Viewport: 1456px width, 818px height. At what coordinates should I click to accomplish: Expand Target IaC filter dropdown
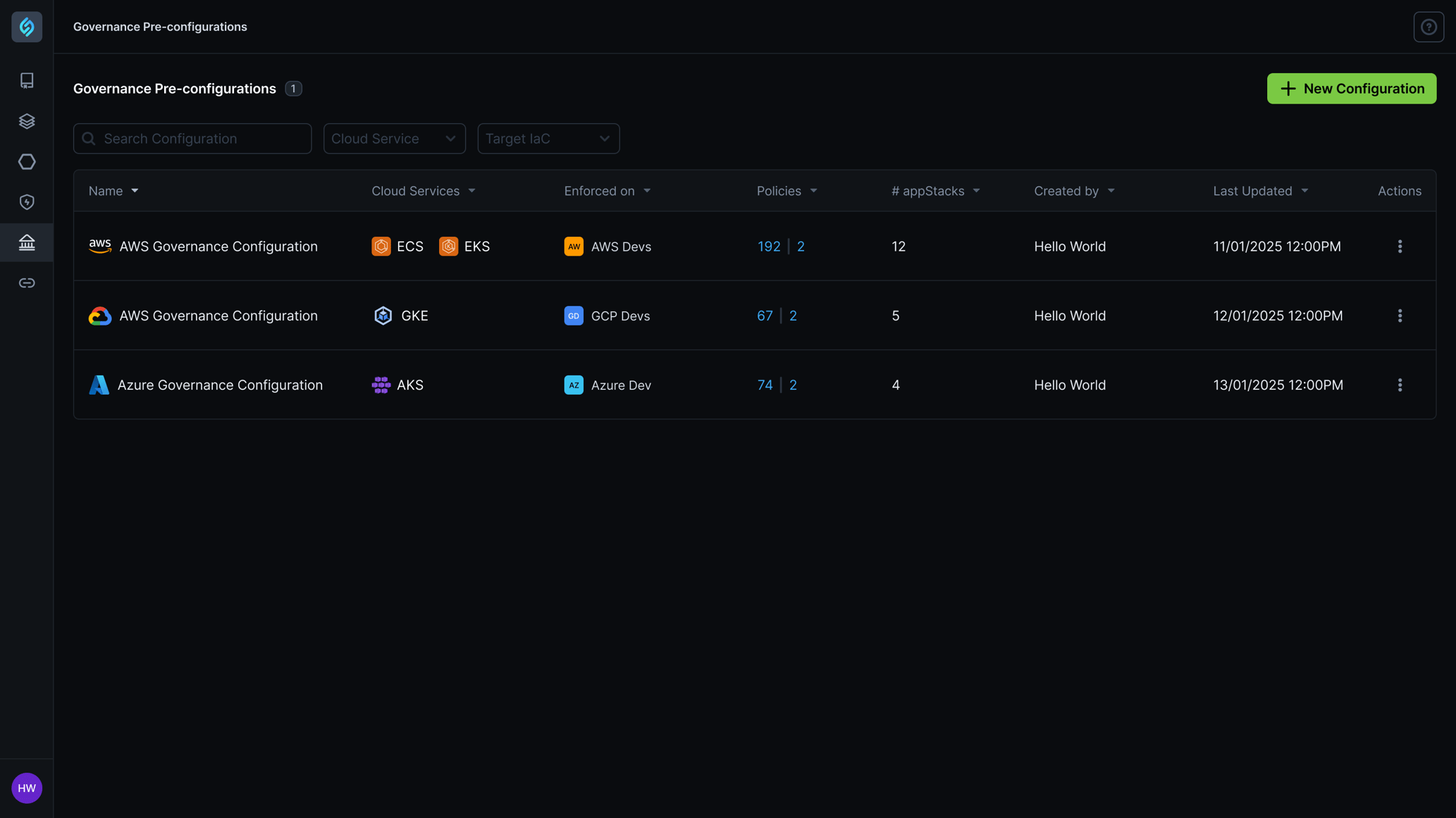point(548,138)
